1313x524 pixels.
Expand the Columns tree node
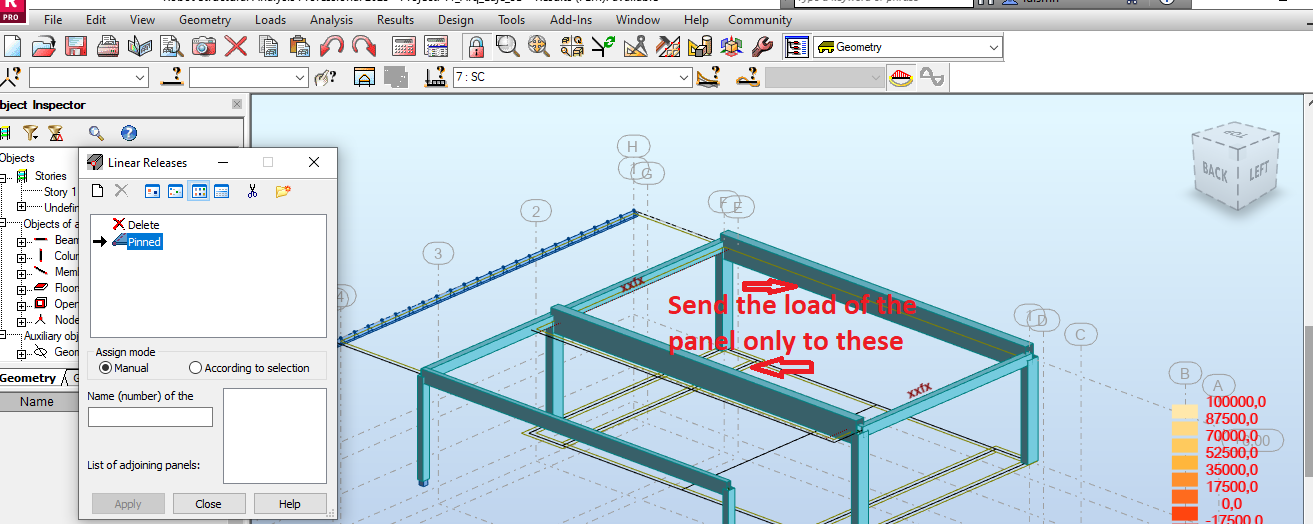click(21, 256)
